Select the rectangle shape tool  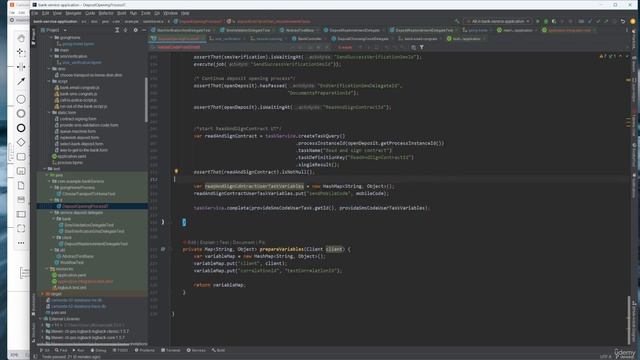[21, 157]
